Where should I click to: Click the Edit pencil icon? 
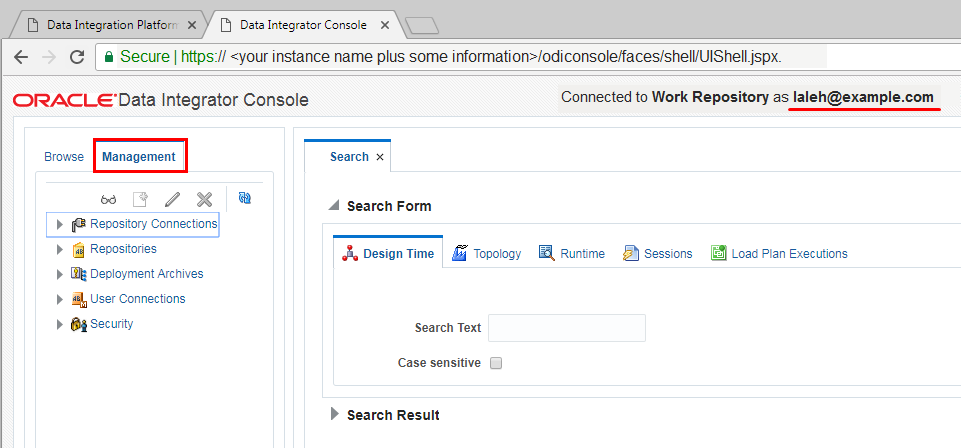click(x=172, y=199)
